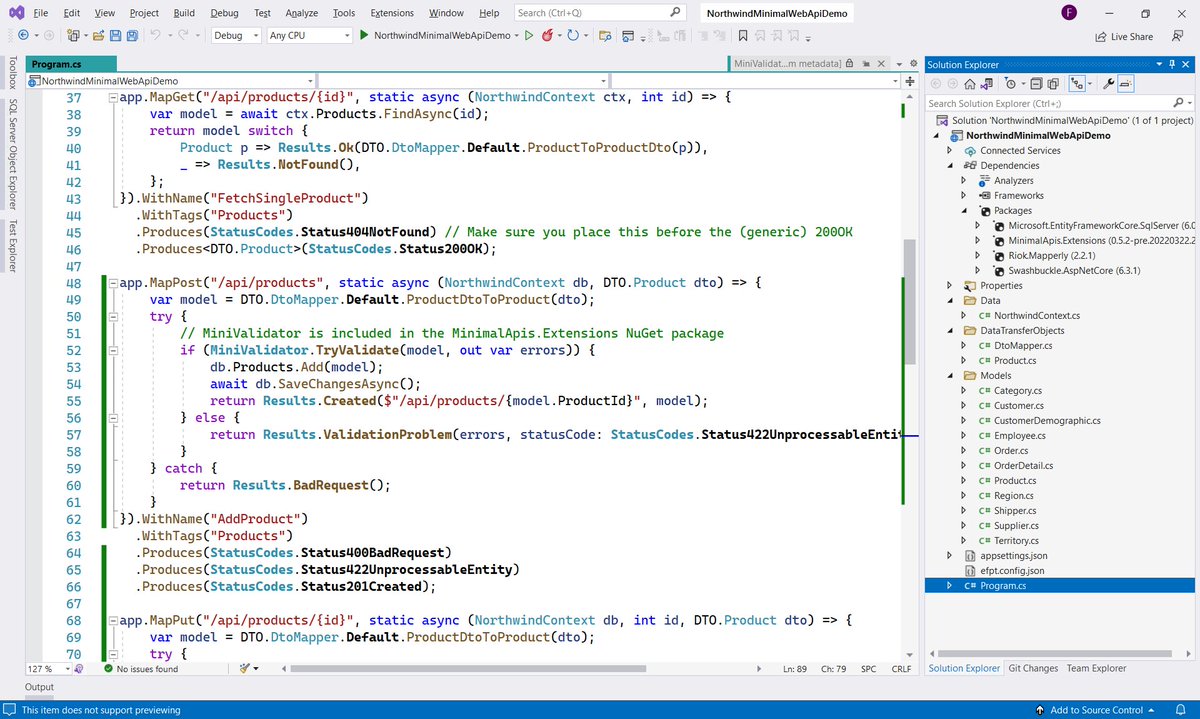Select NorthwindContext.cs in Solution Explorer

[x=1036, y=316]
